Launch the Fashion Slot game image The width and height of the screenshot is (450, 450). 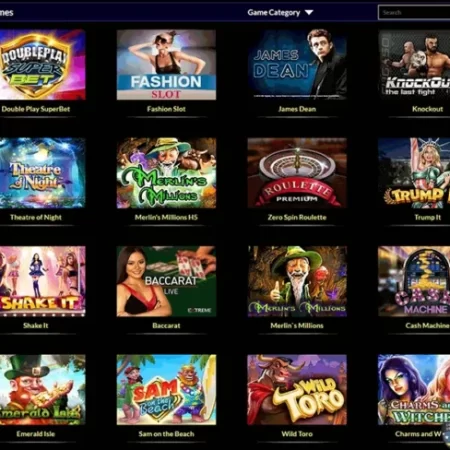click(166, 65)
